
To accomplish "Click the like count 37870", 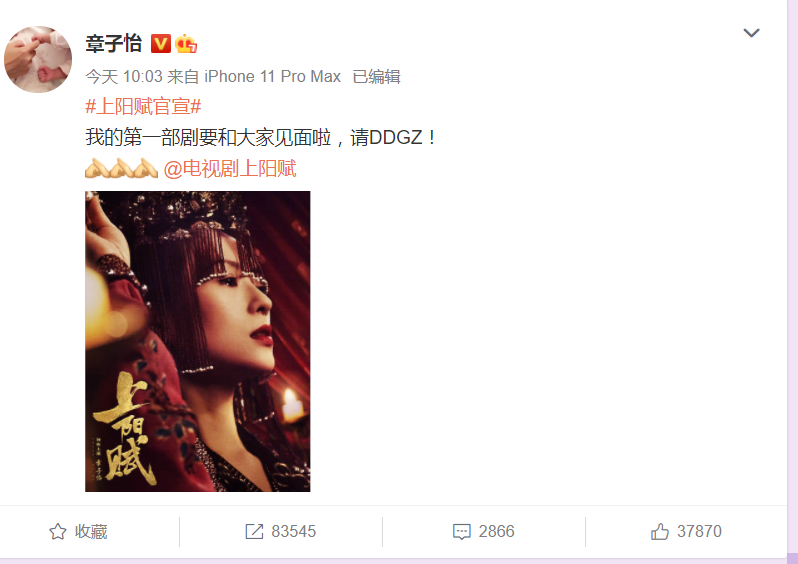I will point(699,531).
